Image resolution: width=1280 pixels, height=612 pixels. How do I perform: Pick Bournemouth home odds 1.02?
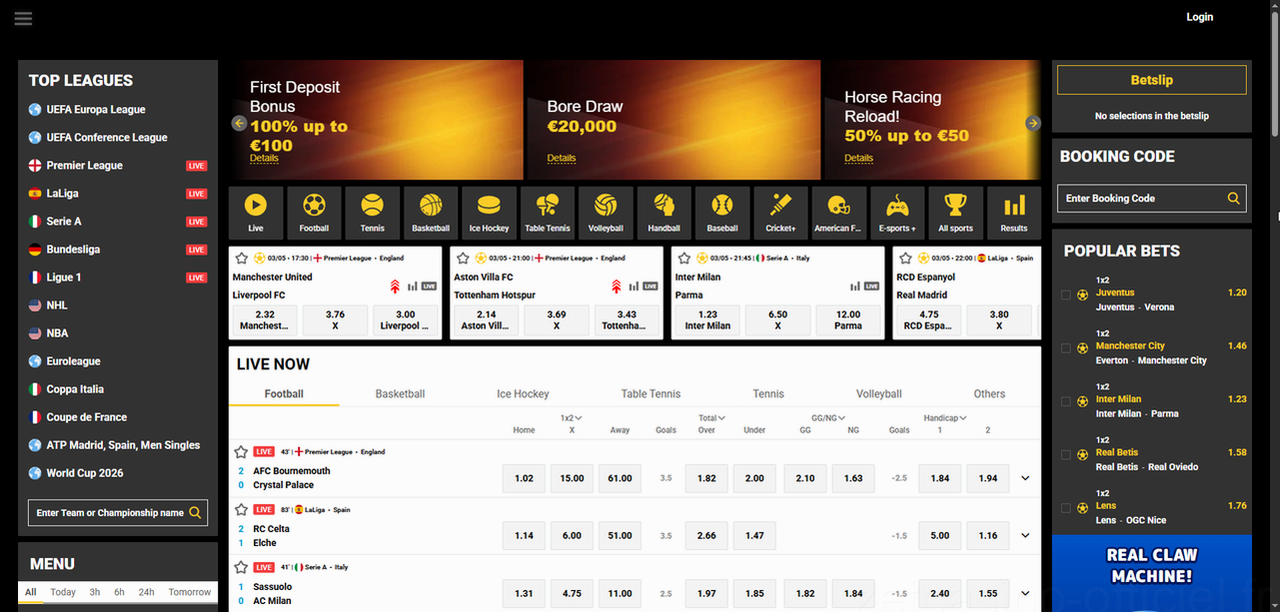pos(524,479)
